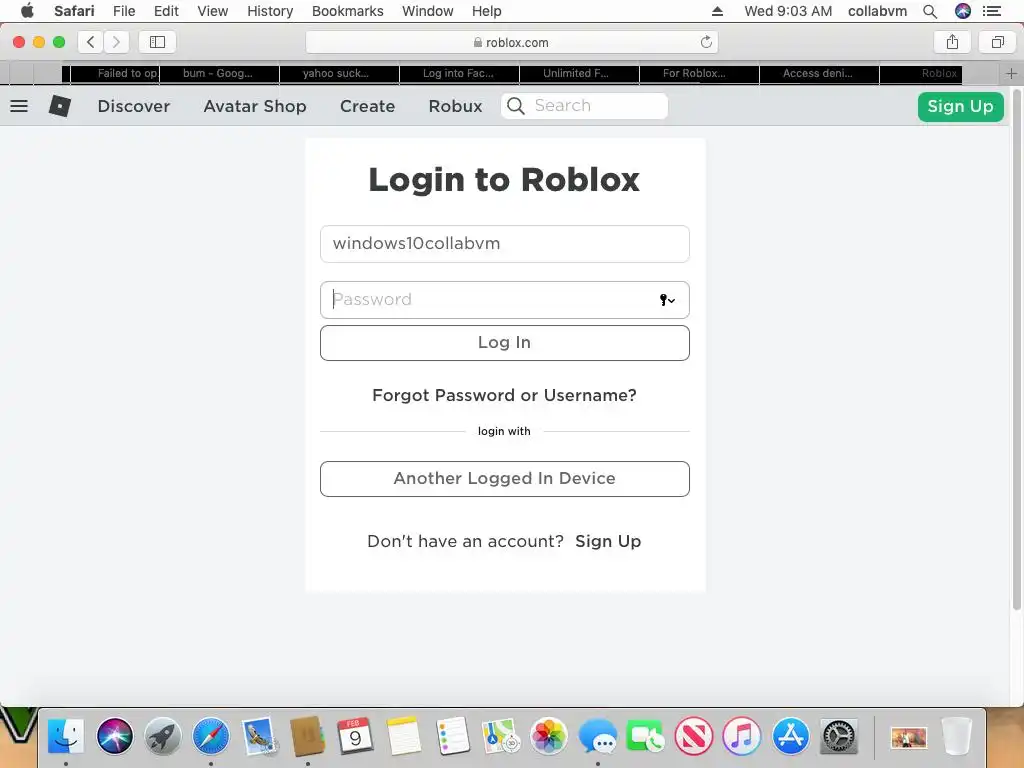Image resolution: width=1024 pixels, height=768 pixels.
Task: Open the Roblox hamburger navigation menu
Action: pos(19,106)
